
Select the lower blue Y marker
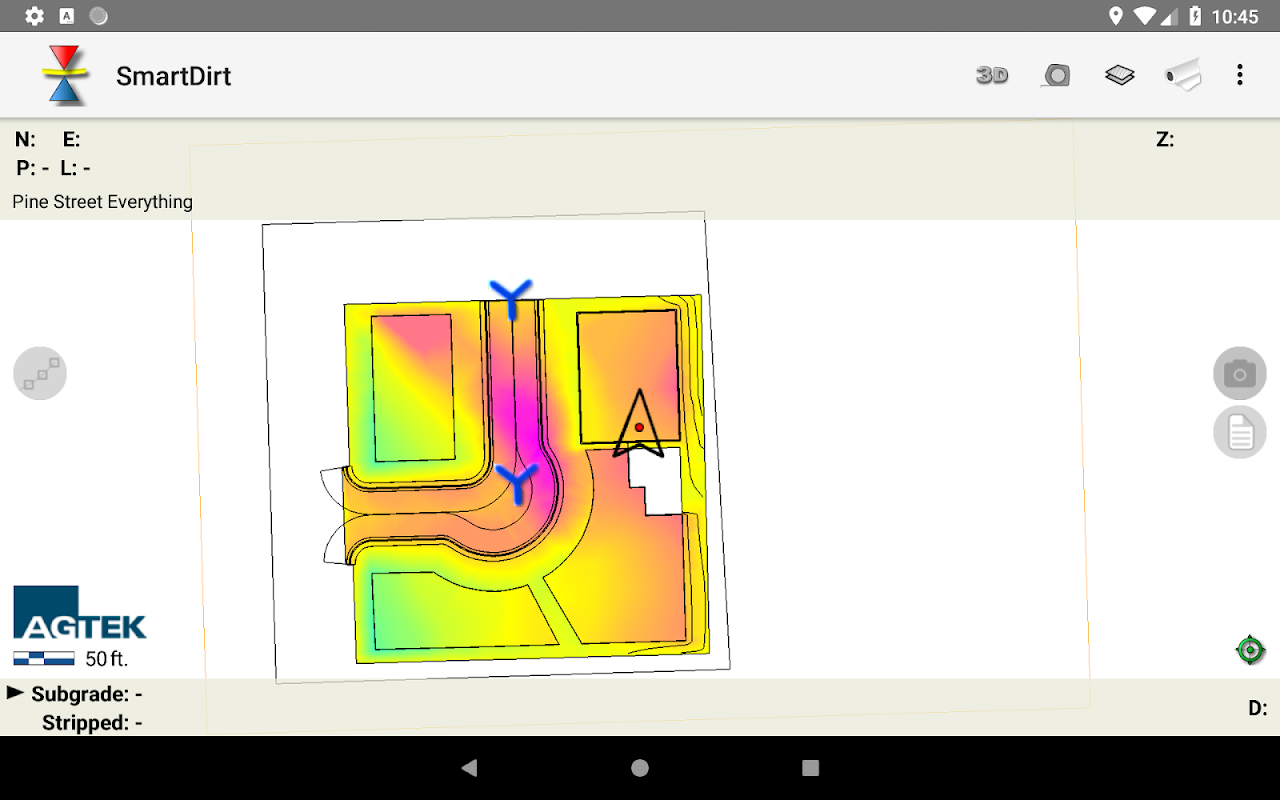[x=516, y=483]
